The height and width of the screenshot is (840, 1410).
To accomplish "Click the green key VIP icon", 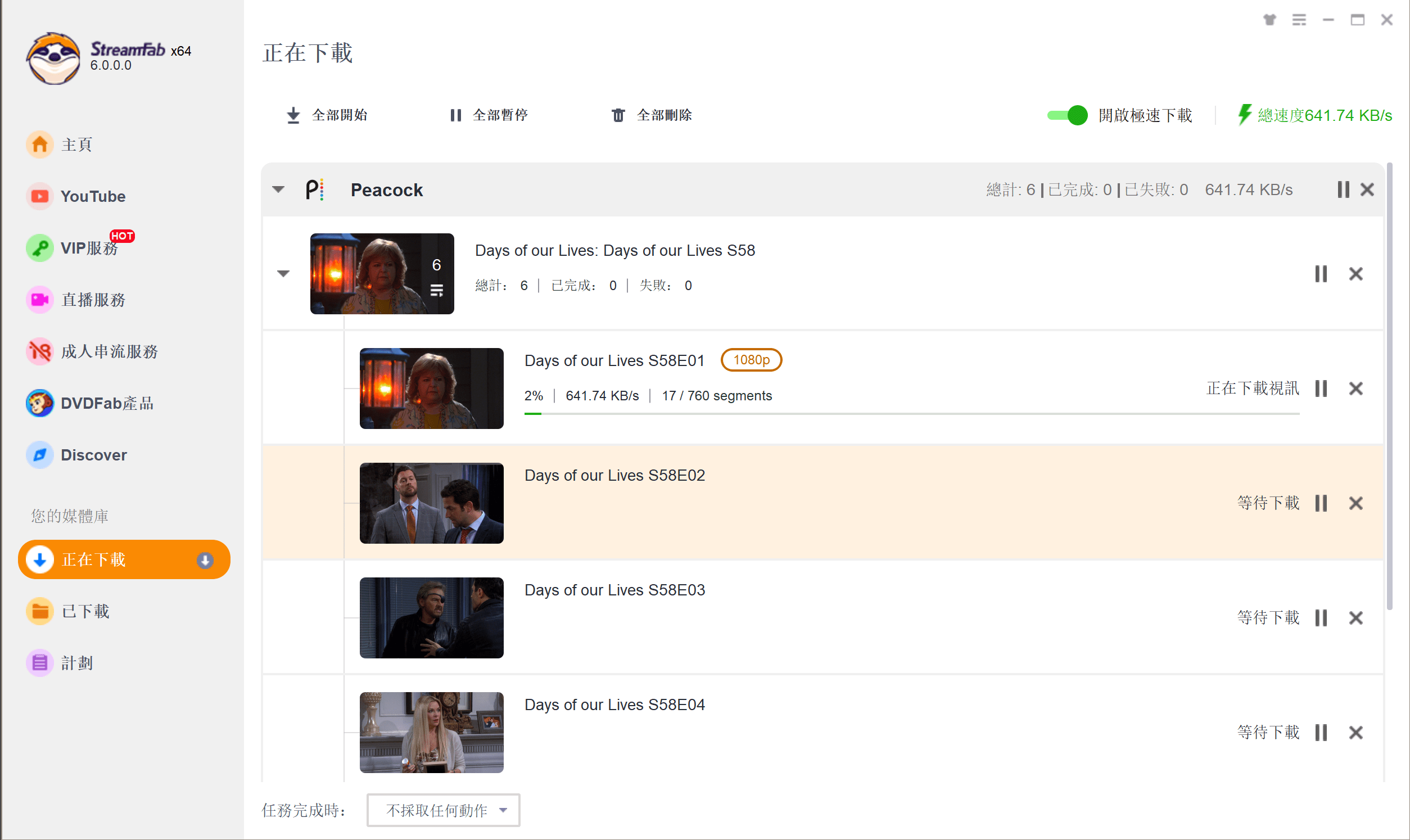I will click(39, 248).
